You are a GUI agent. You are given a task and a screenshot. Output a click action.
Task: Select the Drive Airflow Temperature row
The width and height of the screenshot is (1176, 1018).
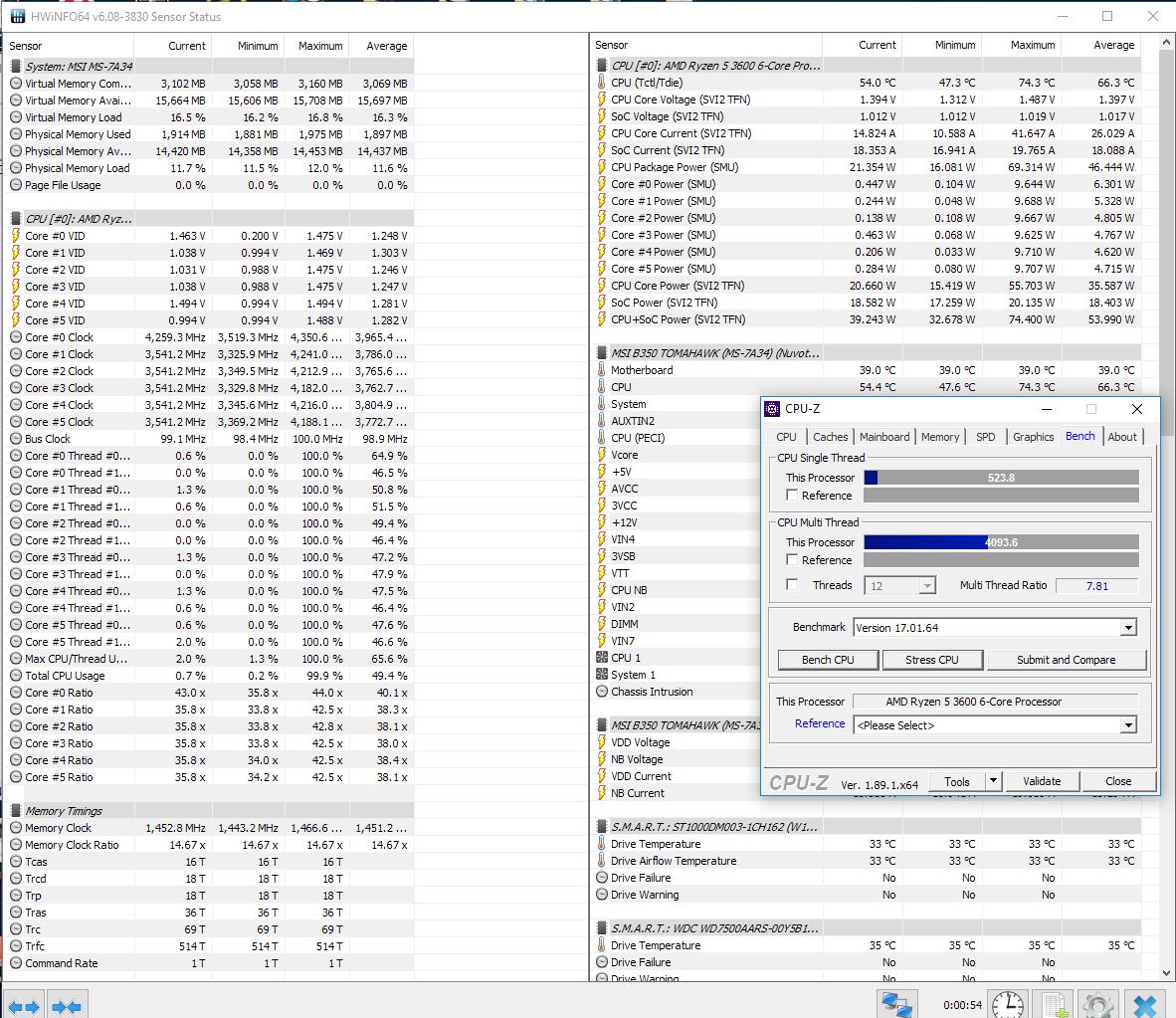(x=867, y=861)
